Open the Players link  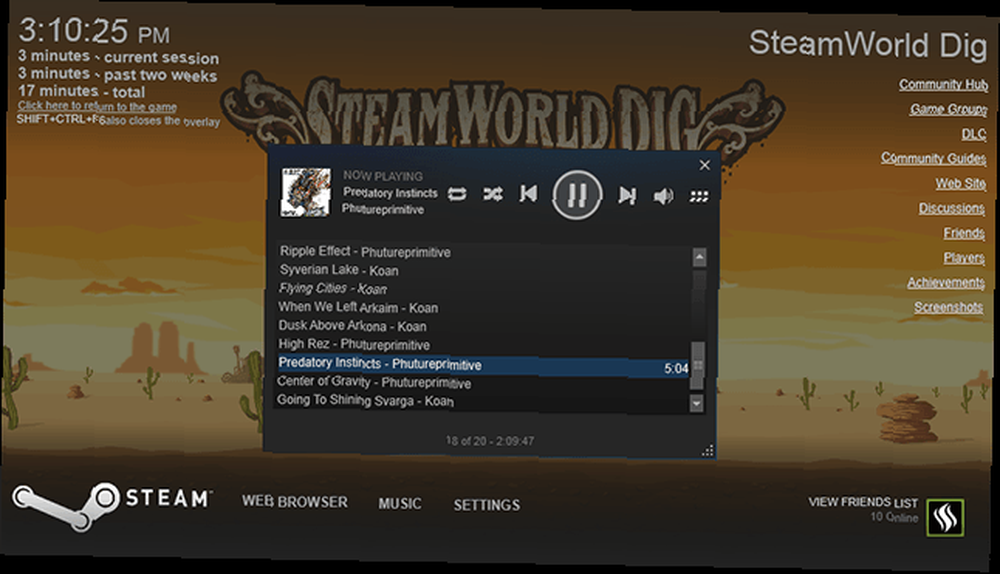[x=964, y=258]
